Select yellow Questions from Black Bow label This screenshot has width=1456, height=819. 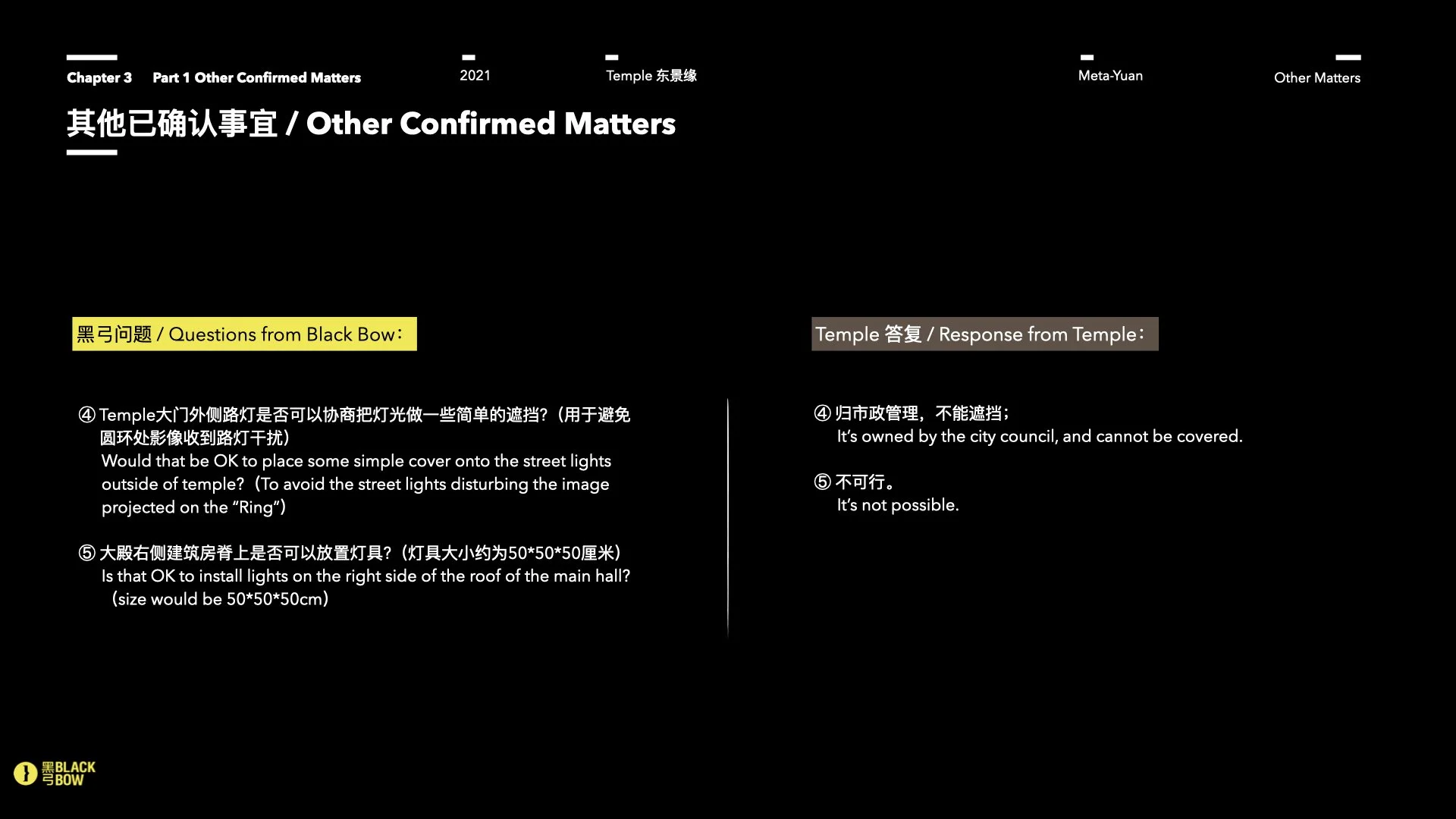(244, 334)
